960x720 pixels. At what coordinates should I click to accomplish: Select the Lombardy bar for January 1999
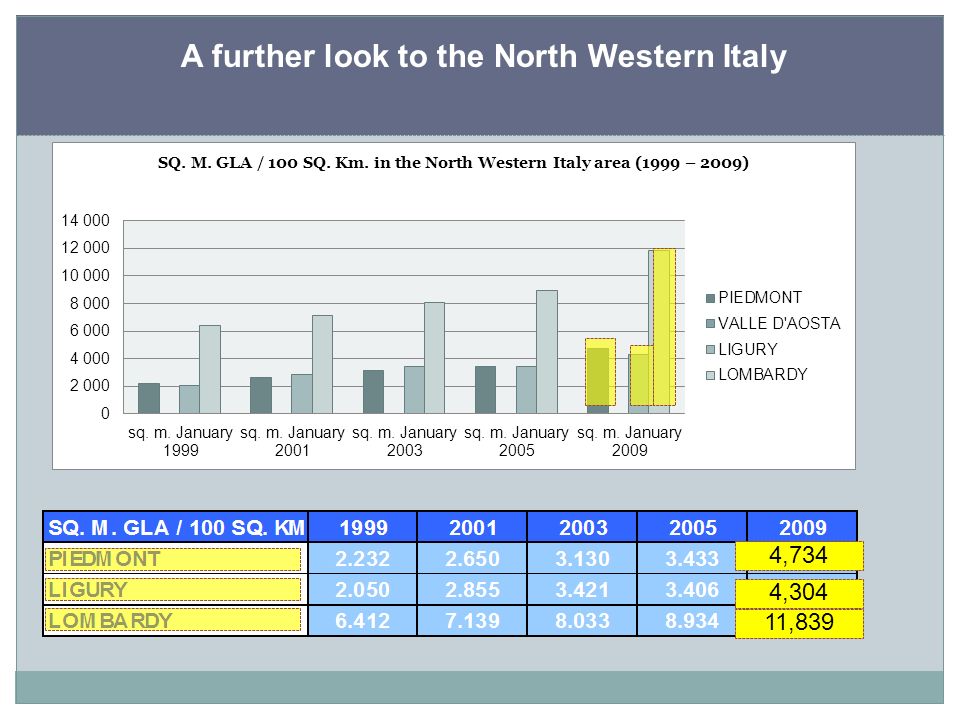pyautogui.click(x=210, y=369)
